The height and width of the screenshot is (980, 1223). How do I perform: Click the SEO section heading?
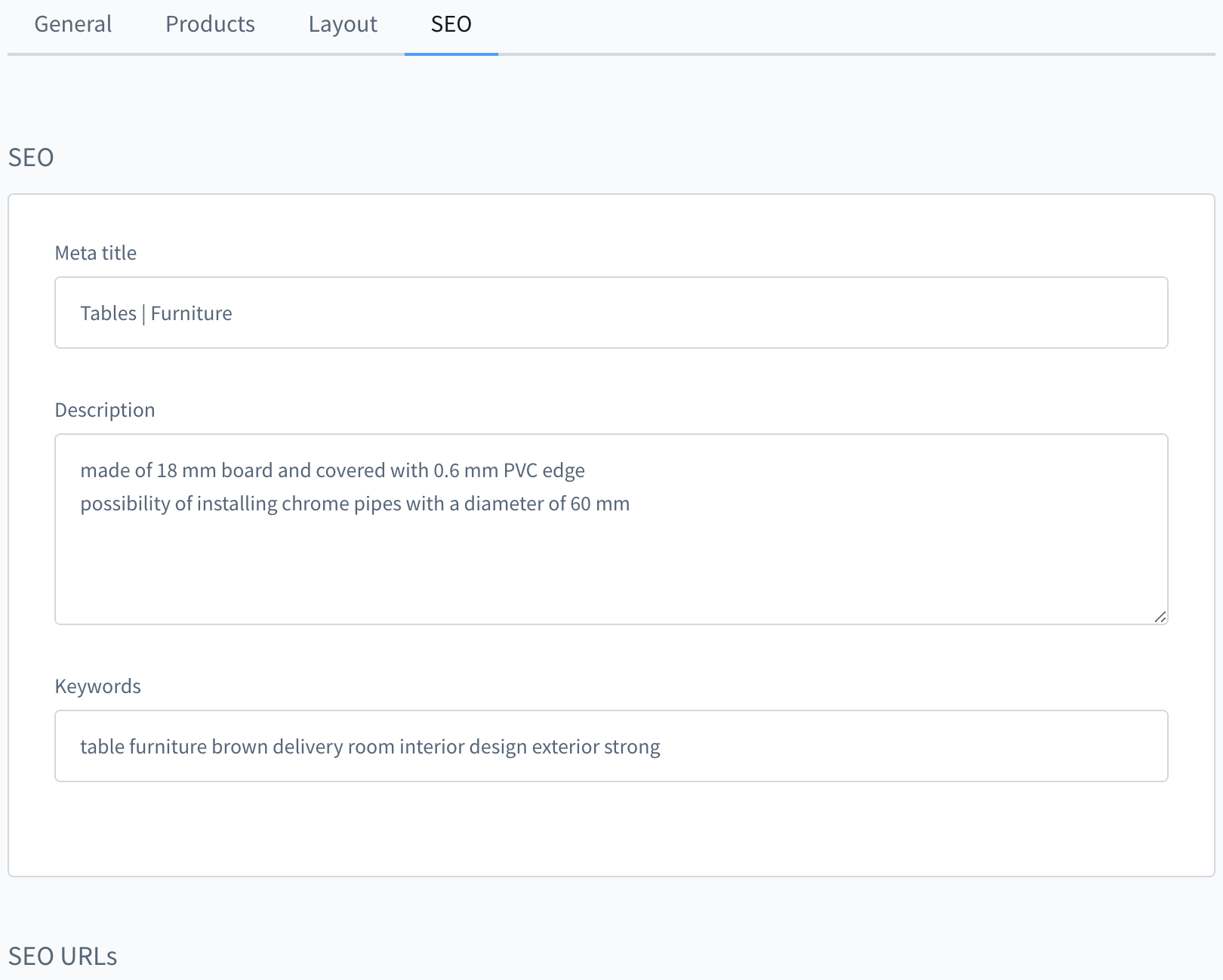pyautogui.click(x=31, y=157)
